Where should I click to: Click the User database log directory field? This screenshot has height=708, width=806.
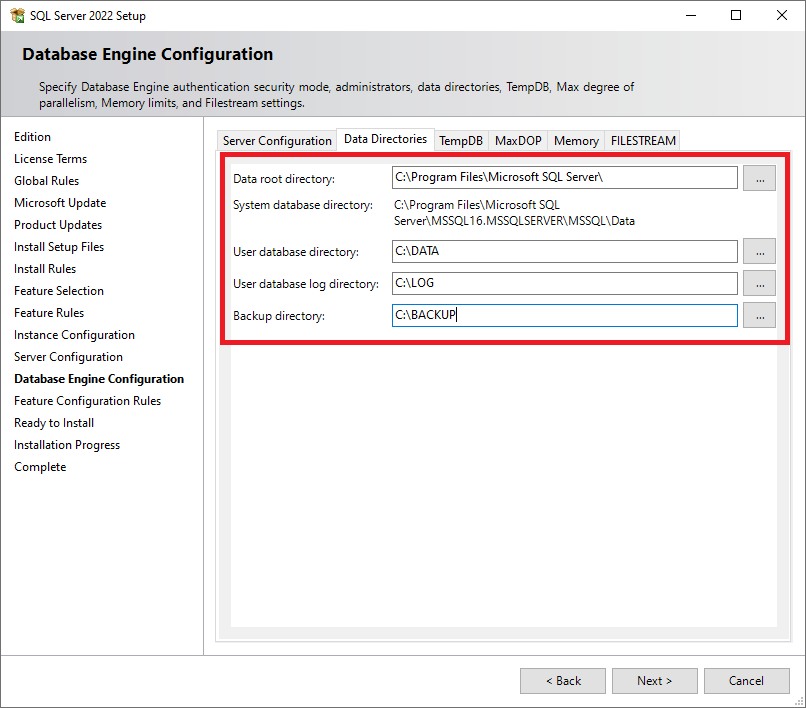pos(565,283)
